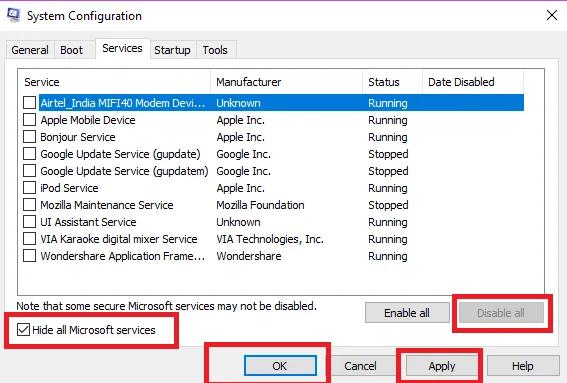Viewport: 567px width, 383px height.
Task: Click the Disable all button
Action: coord(501,313)
